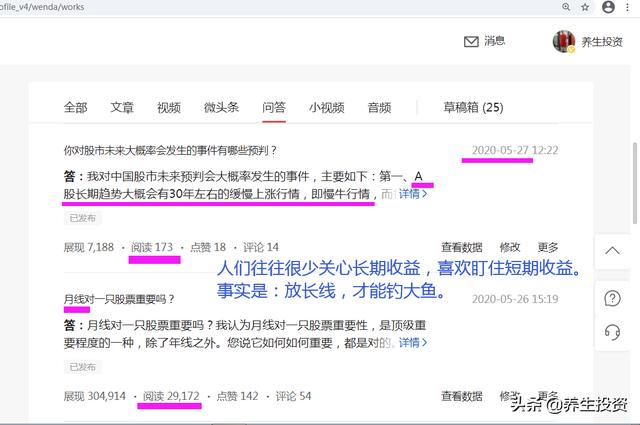The image size is (640, 425).
Task: Click 修改 for the 2020-05-27 post
Action: pos(510,247)
